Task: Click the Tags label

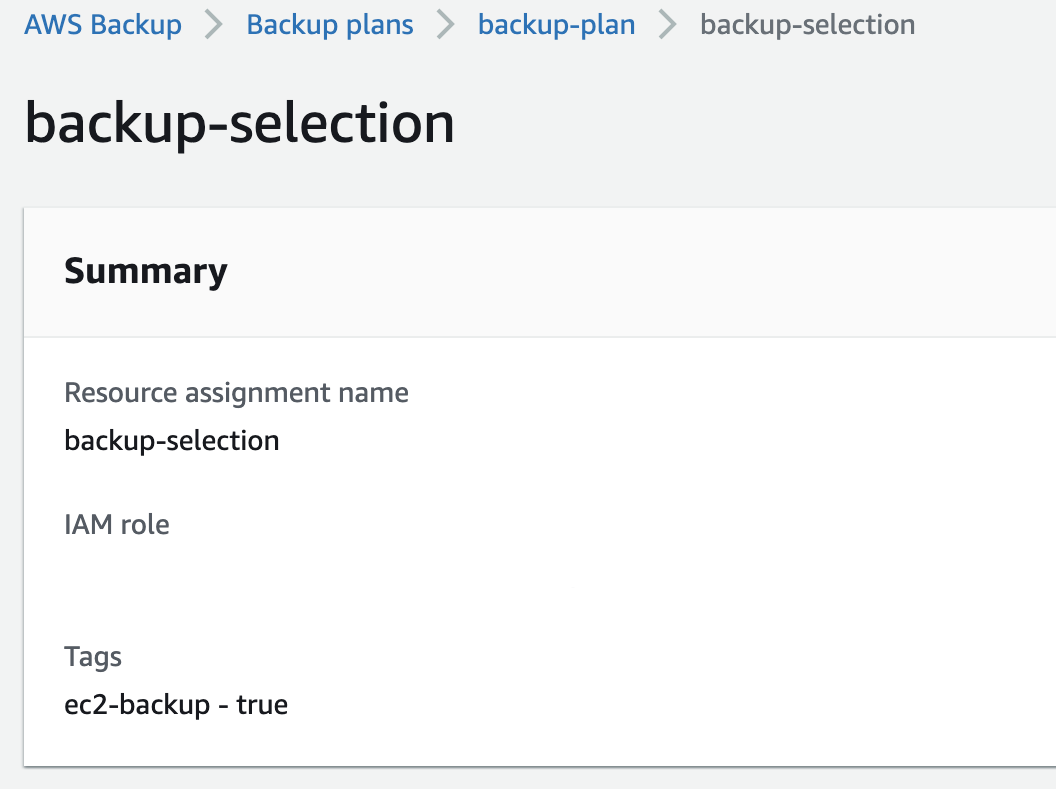Action: tap(93, 657)
